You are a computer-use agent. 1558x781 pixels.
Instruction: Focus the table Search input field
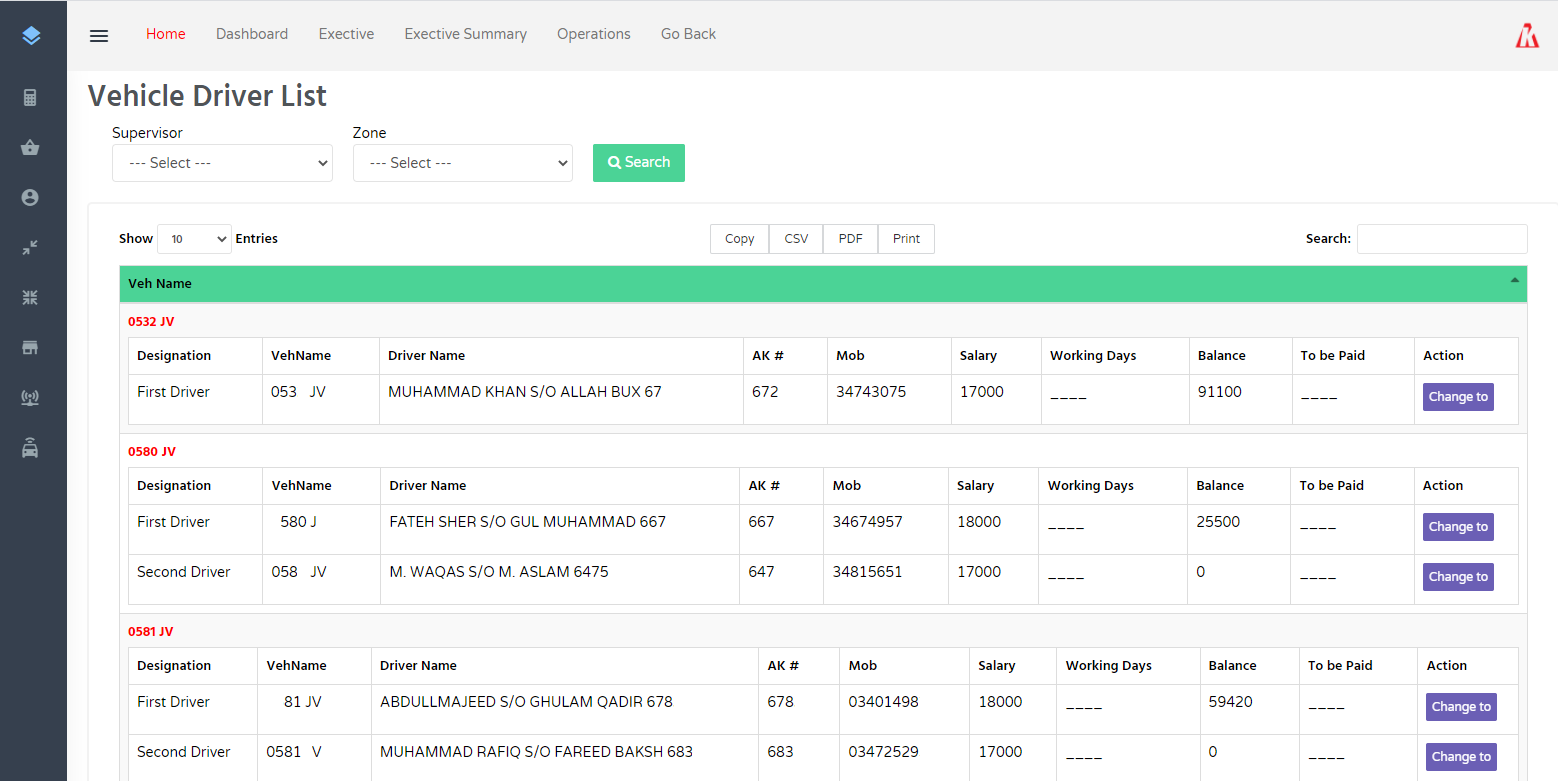(1442, 239)
